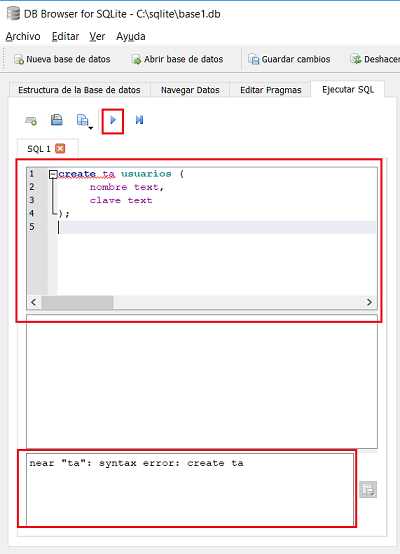Image resolution: width=400 pixels, height=554 pixels.
Task: Open the Ver menu
Action: (97, 36)
